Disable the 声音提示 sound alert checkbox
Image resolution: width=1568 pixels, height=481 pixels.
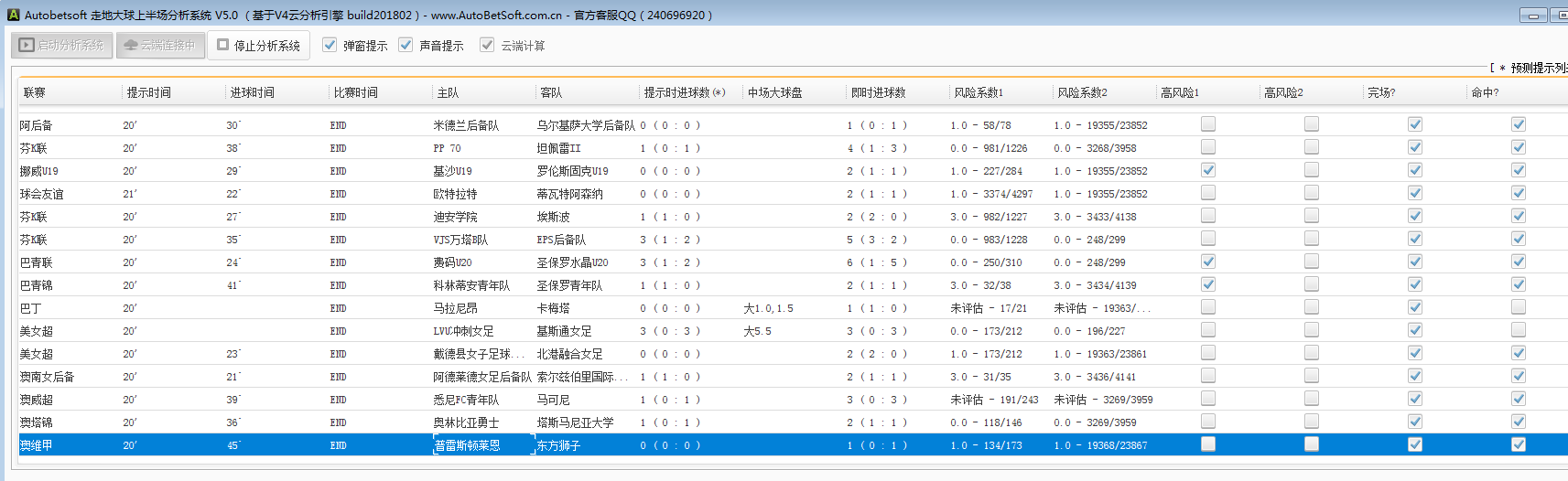tap(406, 45)
